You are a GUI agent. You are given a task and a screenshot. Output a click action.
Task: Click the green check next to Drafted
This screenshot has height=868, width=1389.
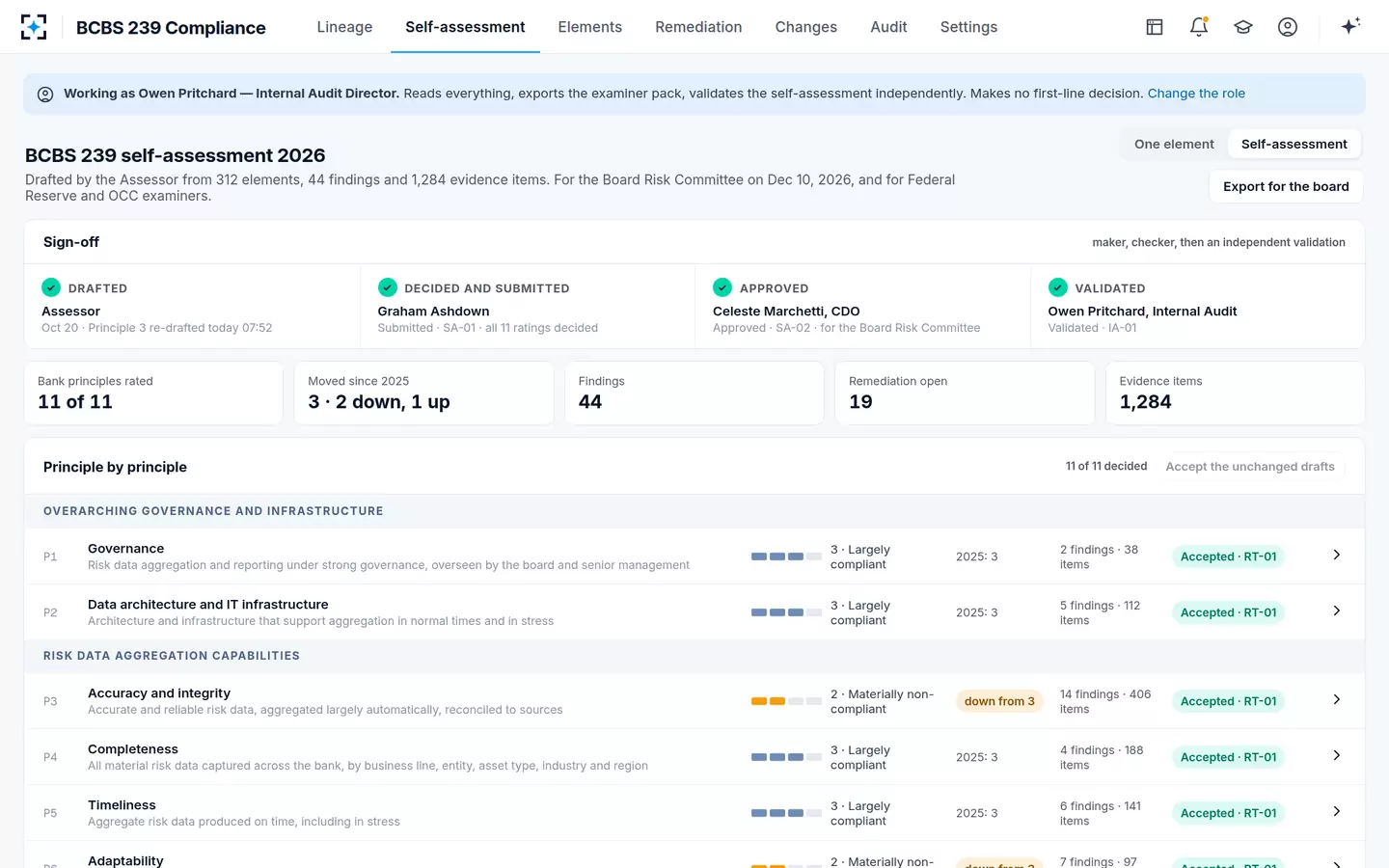tap(51, 287)
